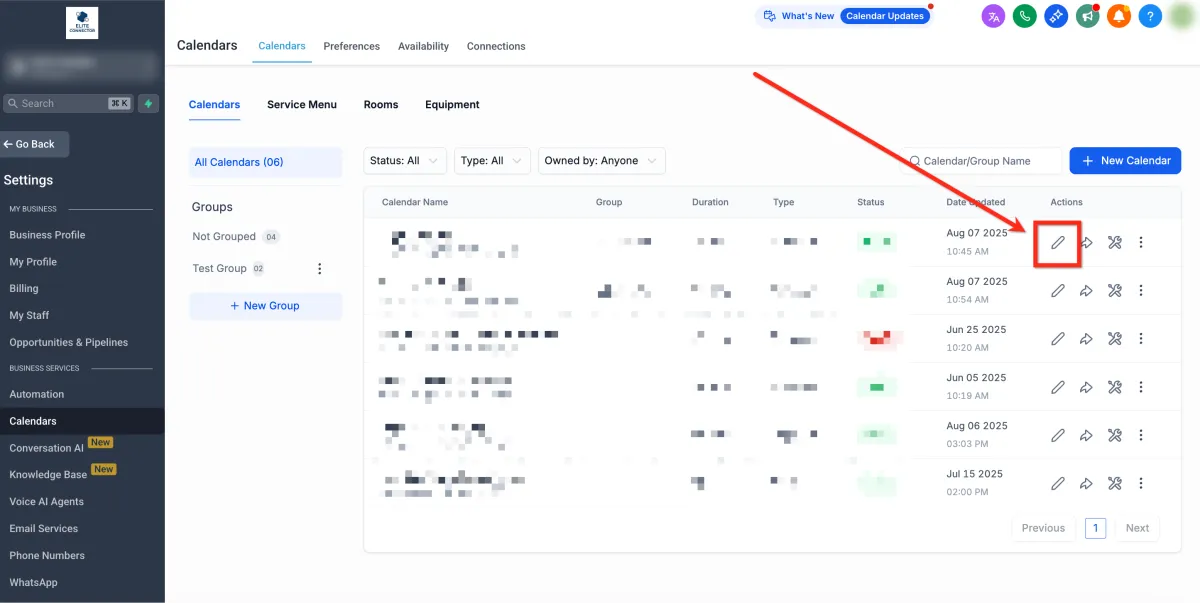Open the blue question mark help icon

coord(1150,16)
